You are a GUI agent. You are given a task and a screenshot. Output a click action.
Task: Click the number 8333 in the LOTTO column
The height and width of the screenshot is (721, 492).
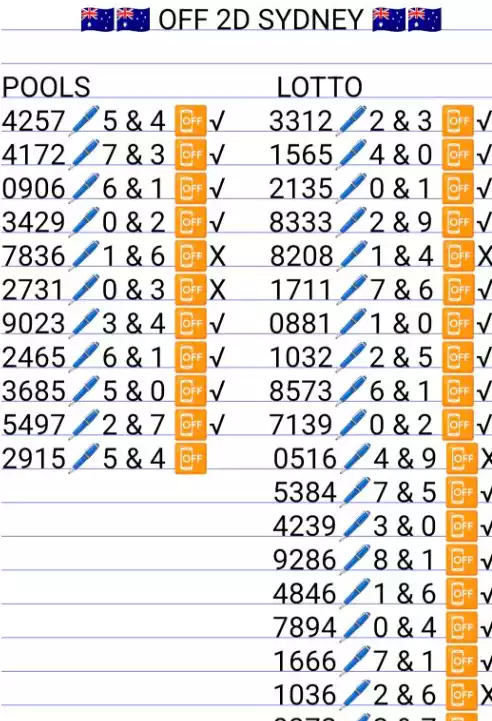pos(301,222)
